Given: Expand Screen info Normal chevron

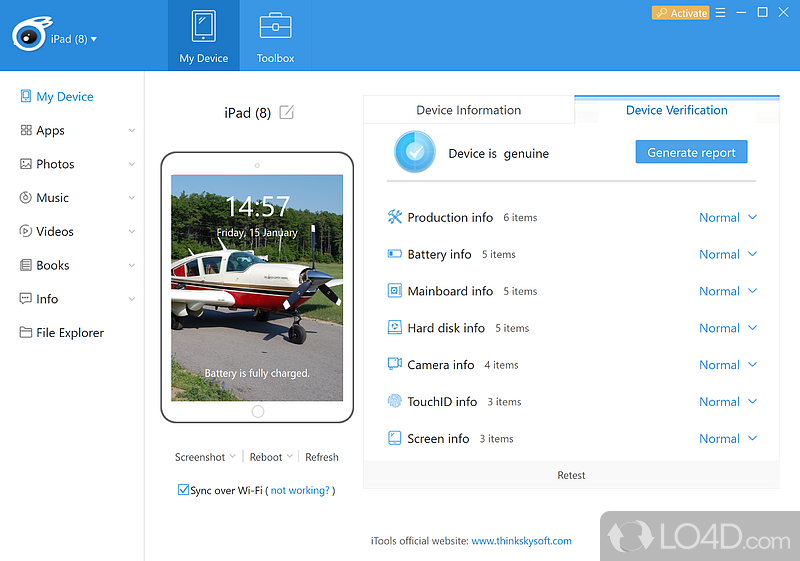Looking at the screenshot, I should click(x=753, y=438).
